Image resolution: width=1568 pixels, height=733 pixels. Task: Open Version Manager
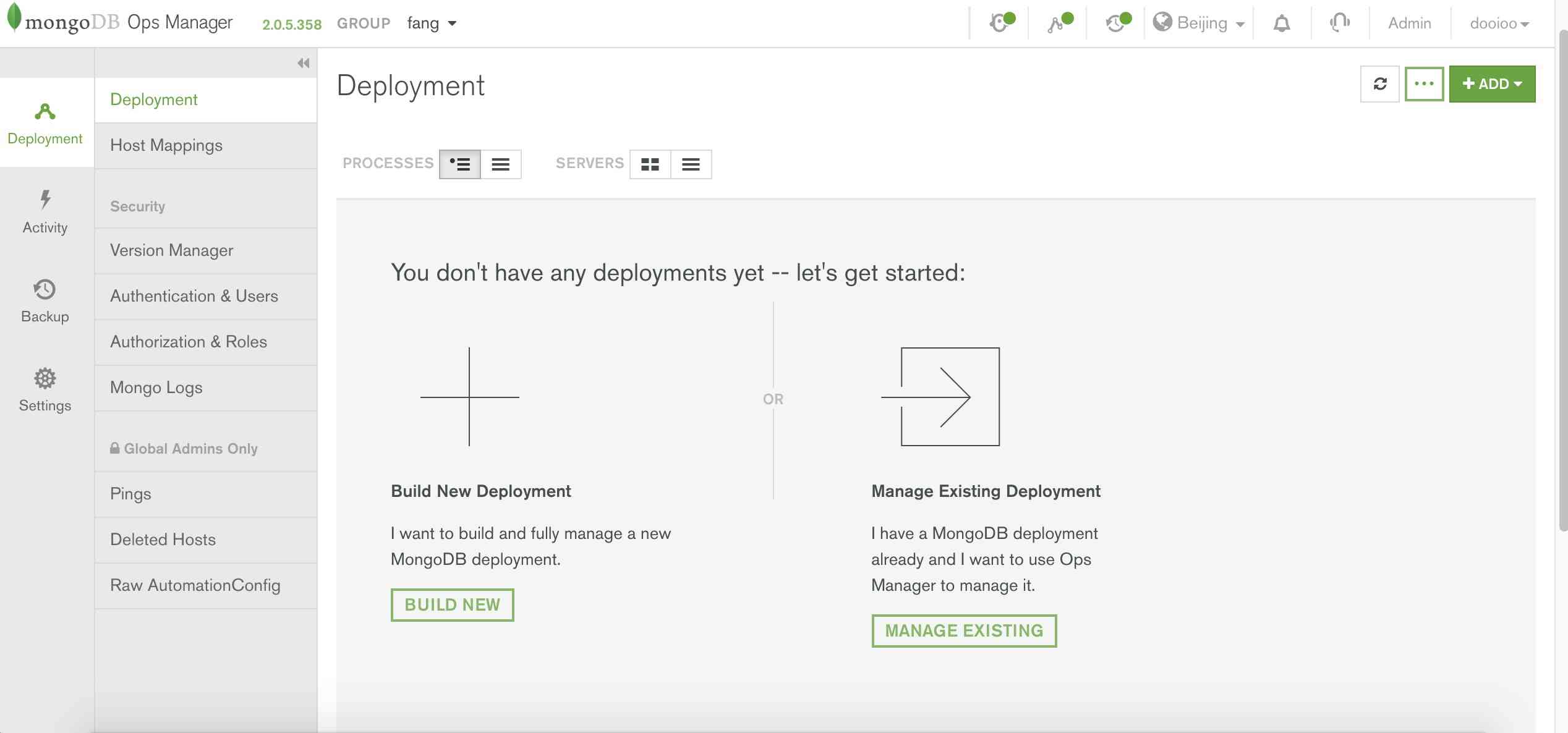coord(206,250)
